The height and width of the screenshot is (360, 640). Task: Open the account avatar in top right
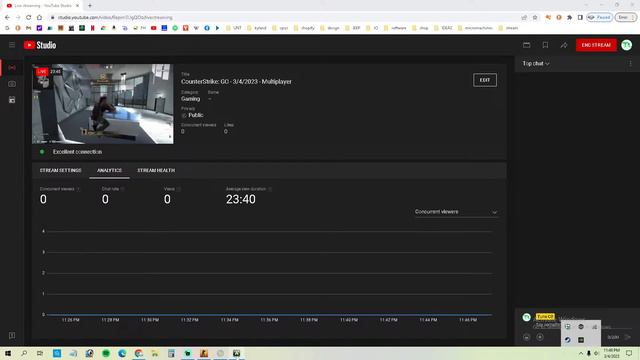[x=627, y=45]
